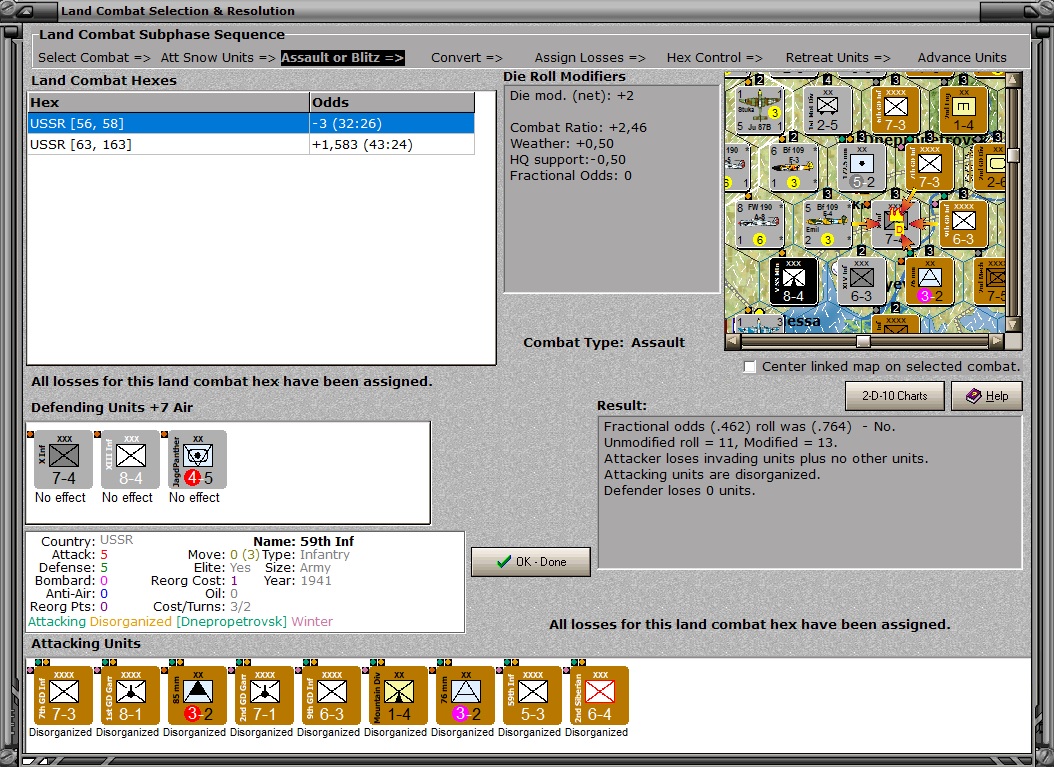Move the map's vertical scrollbar thumb
Screen dimensions: 1054x767
(1013, 155)
